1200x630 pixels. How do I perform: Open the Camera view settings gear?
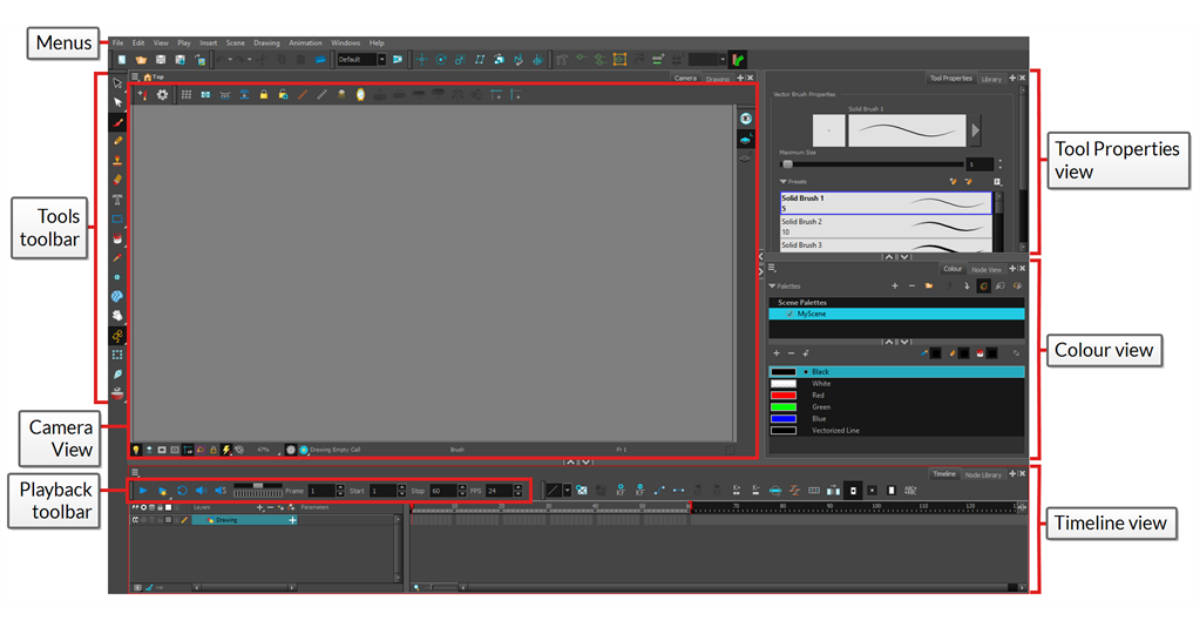pyautogui.click(x=161, y=94)
